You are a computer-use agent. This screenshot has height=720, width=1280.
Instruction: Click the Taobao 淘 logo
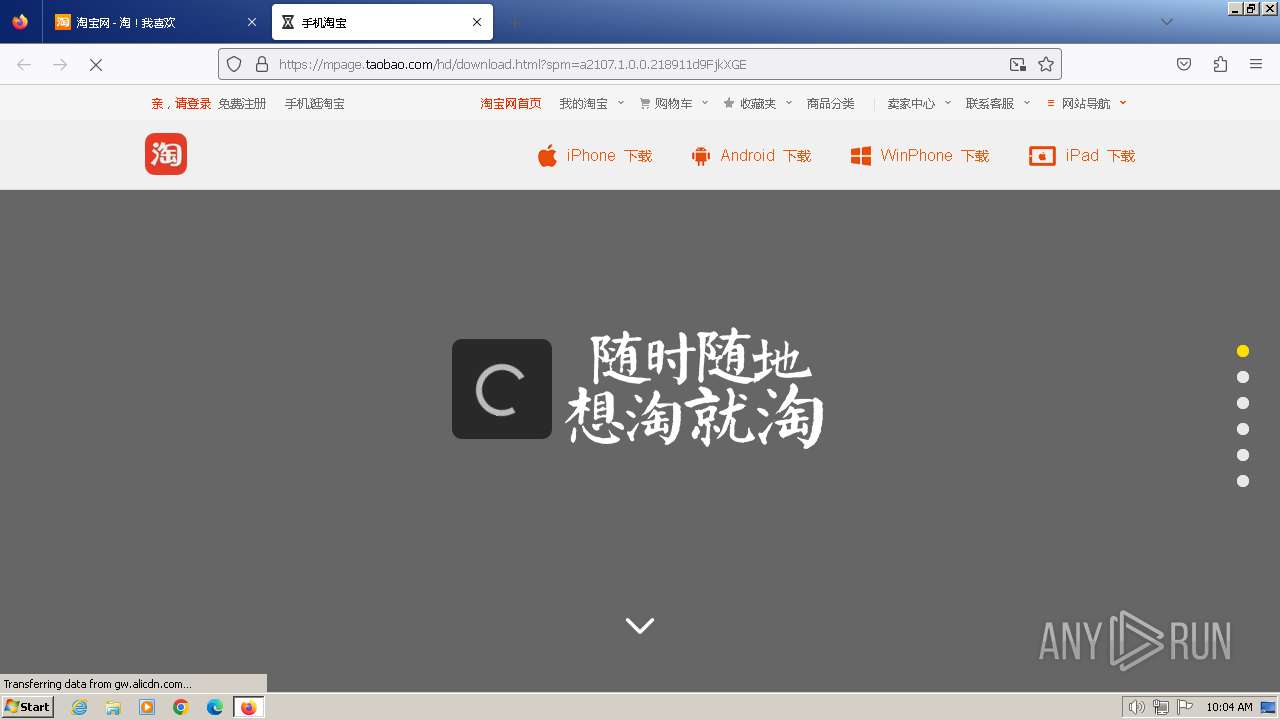tap(166, 154)
